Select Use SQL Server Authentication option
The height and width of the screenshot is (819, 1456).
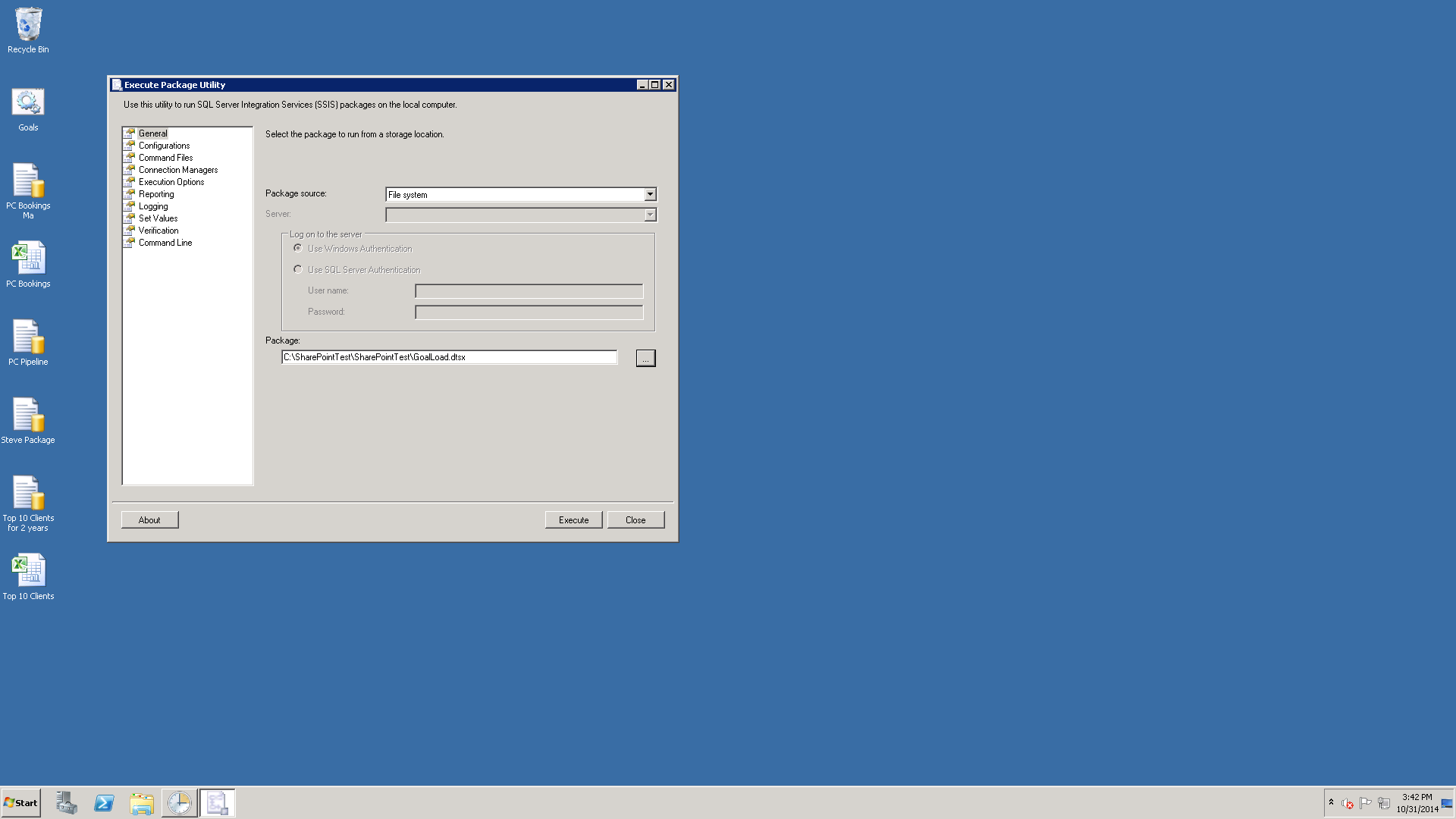tap(298, 269)
